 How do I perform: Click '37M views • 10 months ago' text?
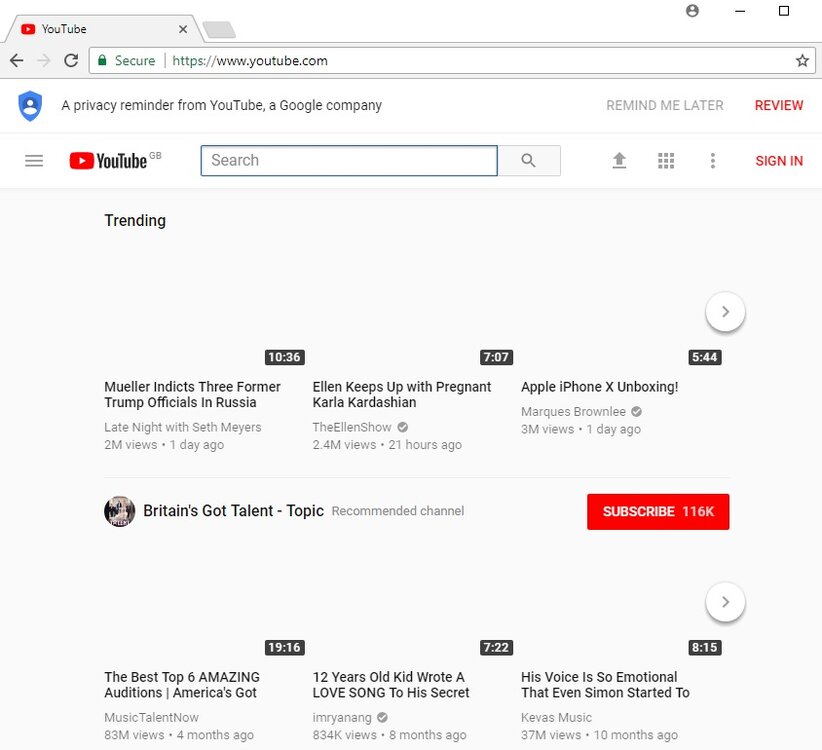click(x=599, y=735)
